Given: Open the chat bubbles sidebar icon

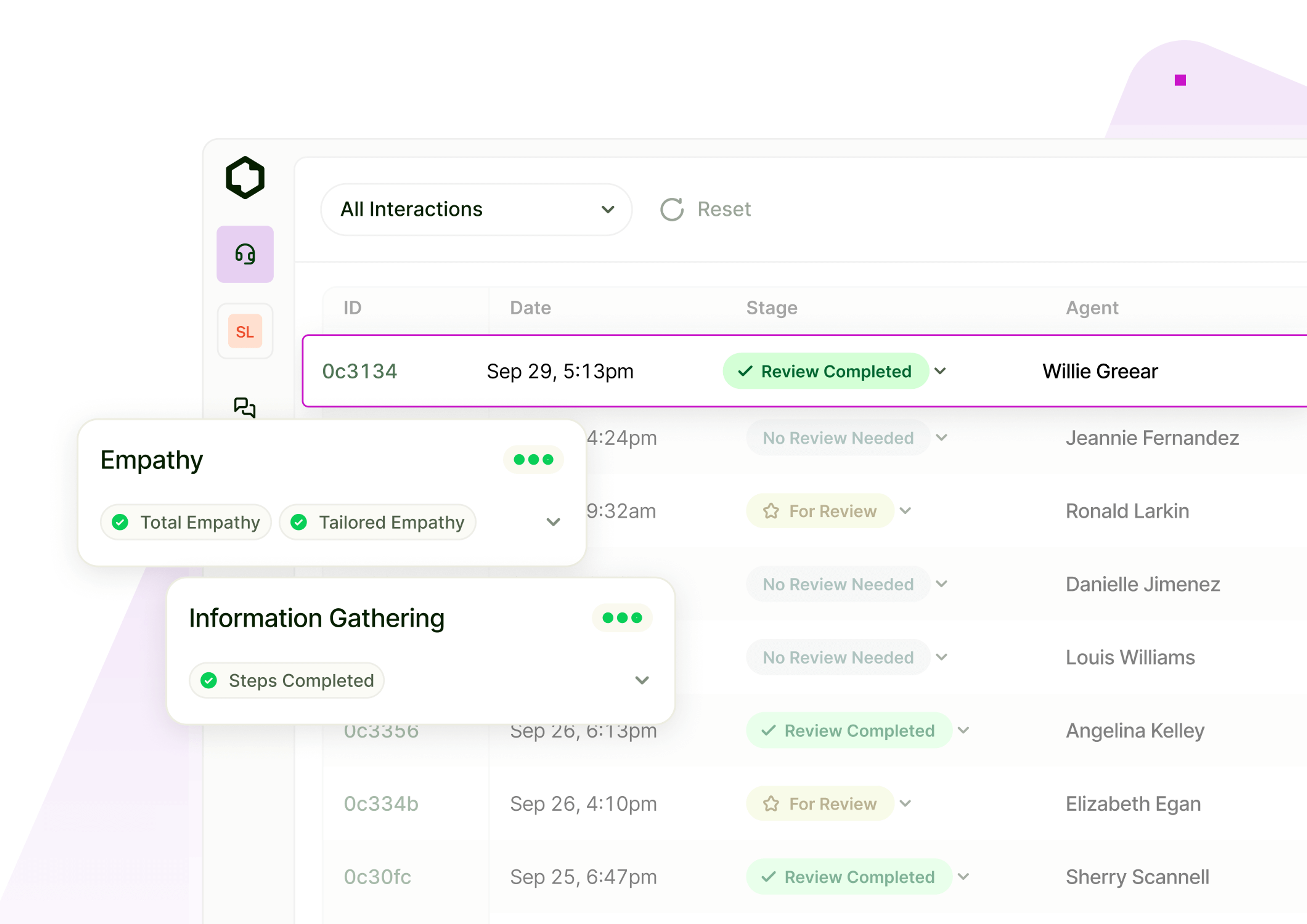Looking at the screenshot, I should 245,407.
